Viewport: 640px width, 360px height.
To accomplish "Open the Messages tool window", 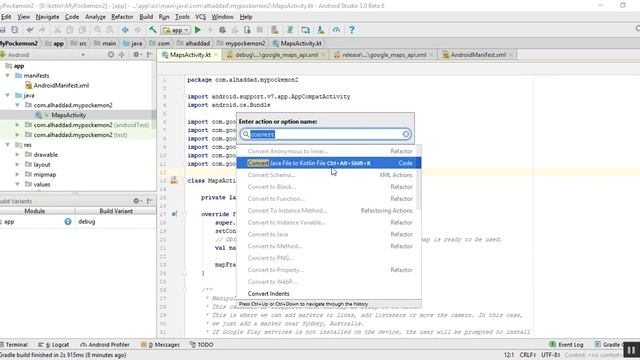I will click(160, 344).
